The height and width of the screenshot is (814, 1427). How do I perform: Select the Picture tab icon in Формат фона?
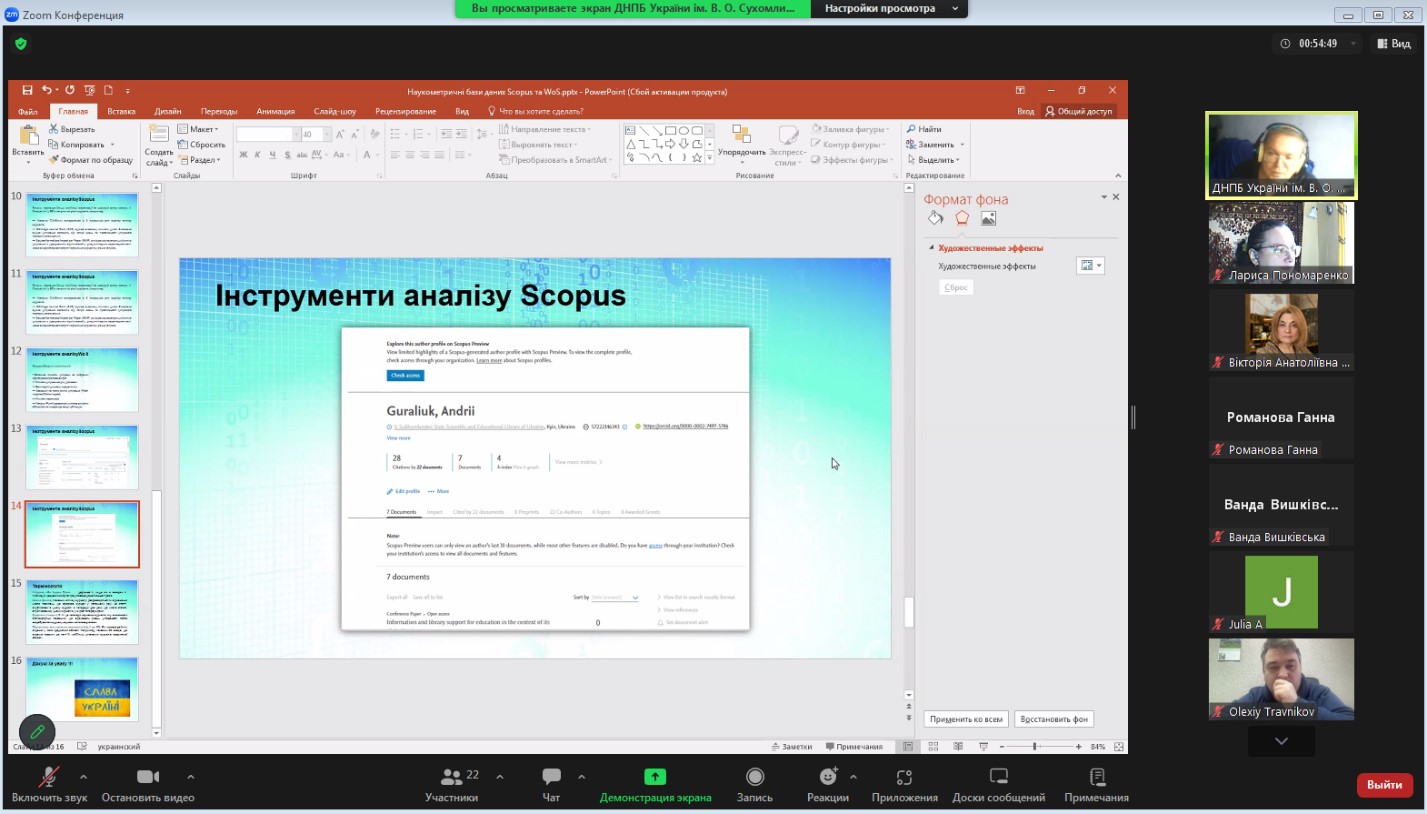[x=988, y=218]
